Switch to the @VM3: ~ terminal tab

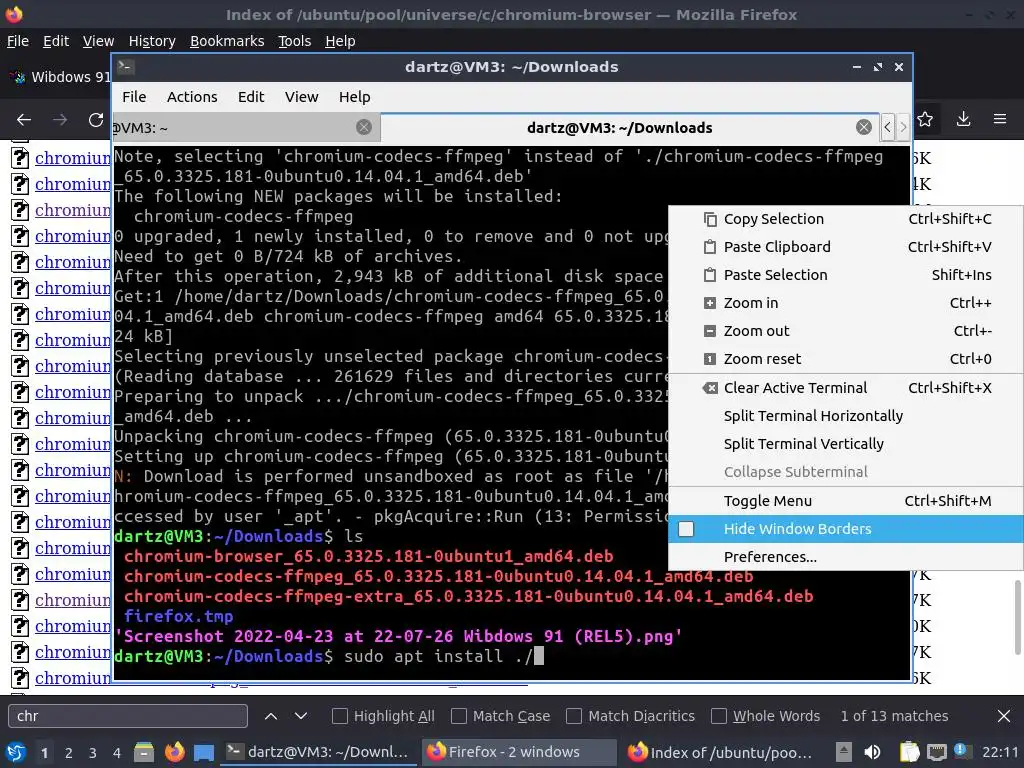(x=246, y=128)
